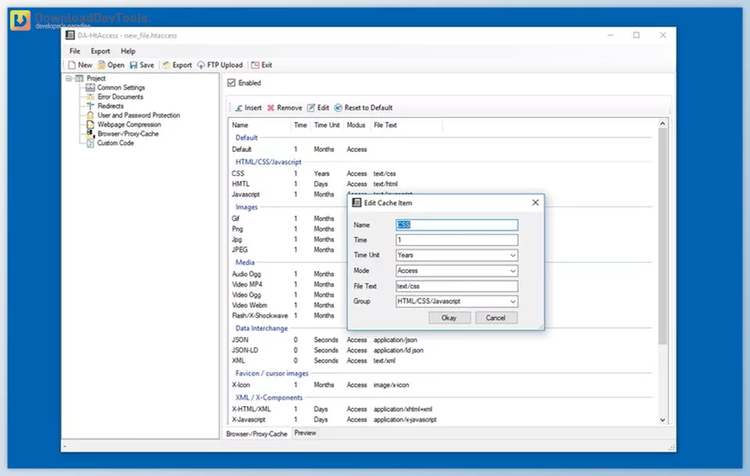Image resolution: width=750 pixels, height=476 pixels.
Task: Select Webpage Compression in the project tree
Action: coord(128,124)
